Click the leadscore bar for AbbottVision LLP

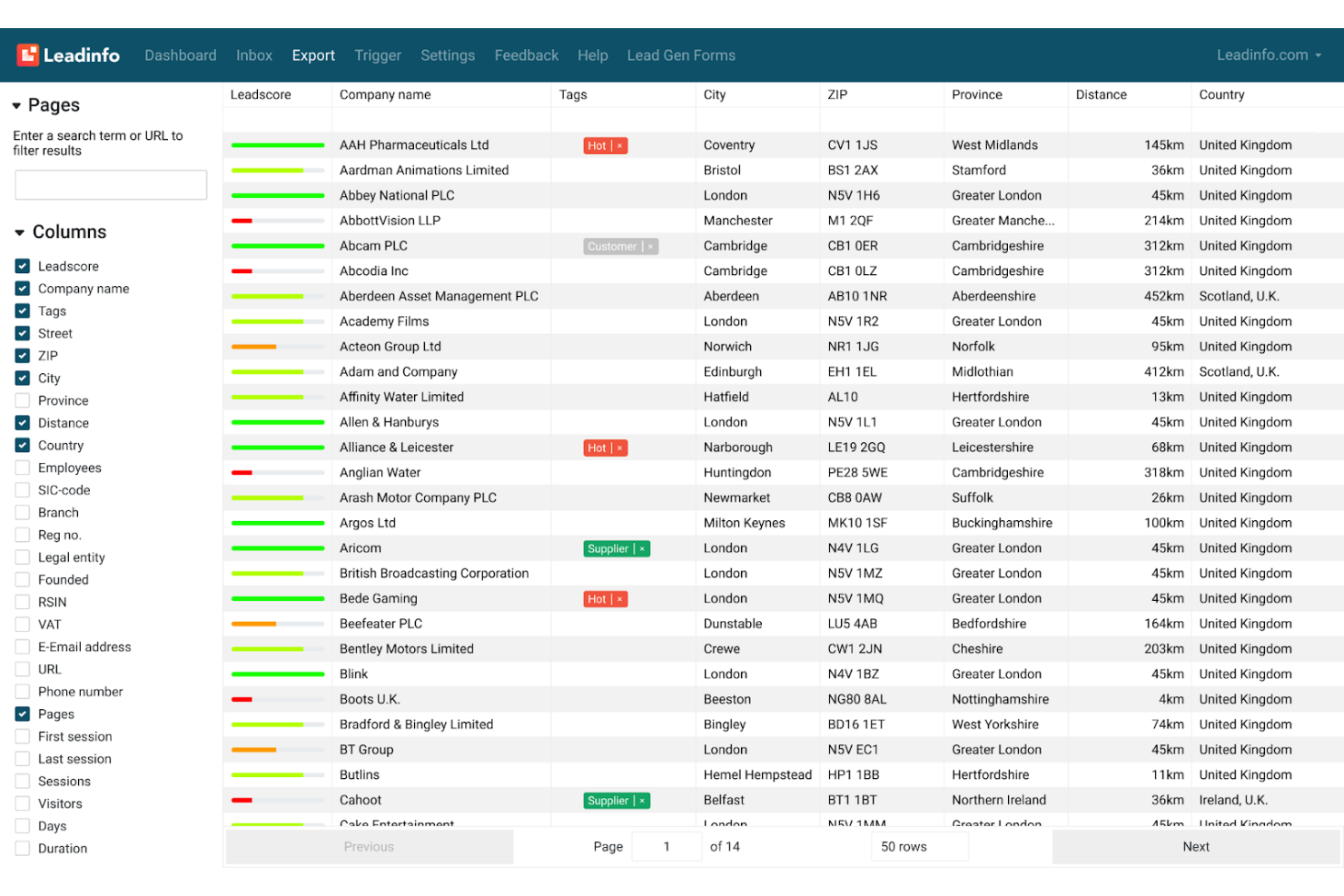[278, 221]
